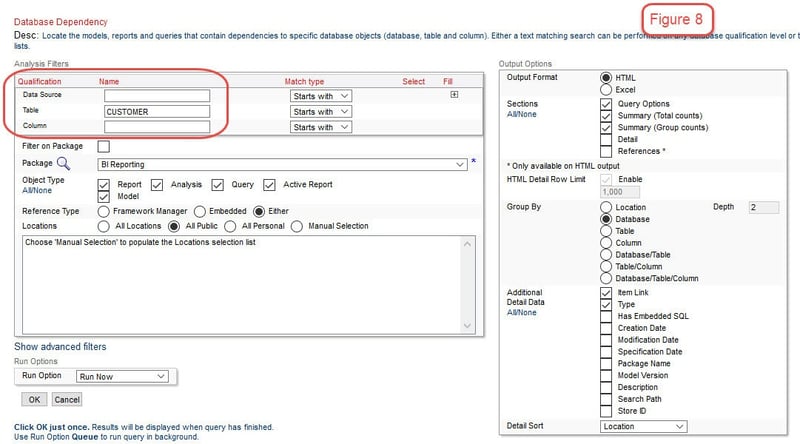Toggle Summary (Group counts) checkbox

point(606,128)
